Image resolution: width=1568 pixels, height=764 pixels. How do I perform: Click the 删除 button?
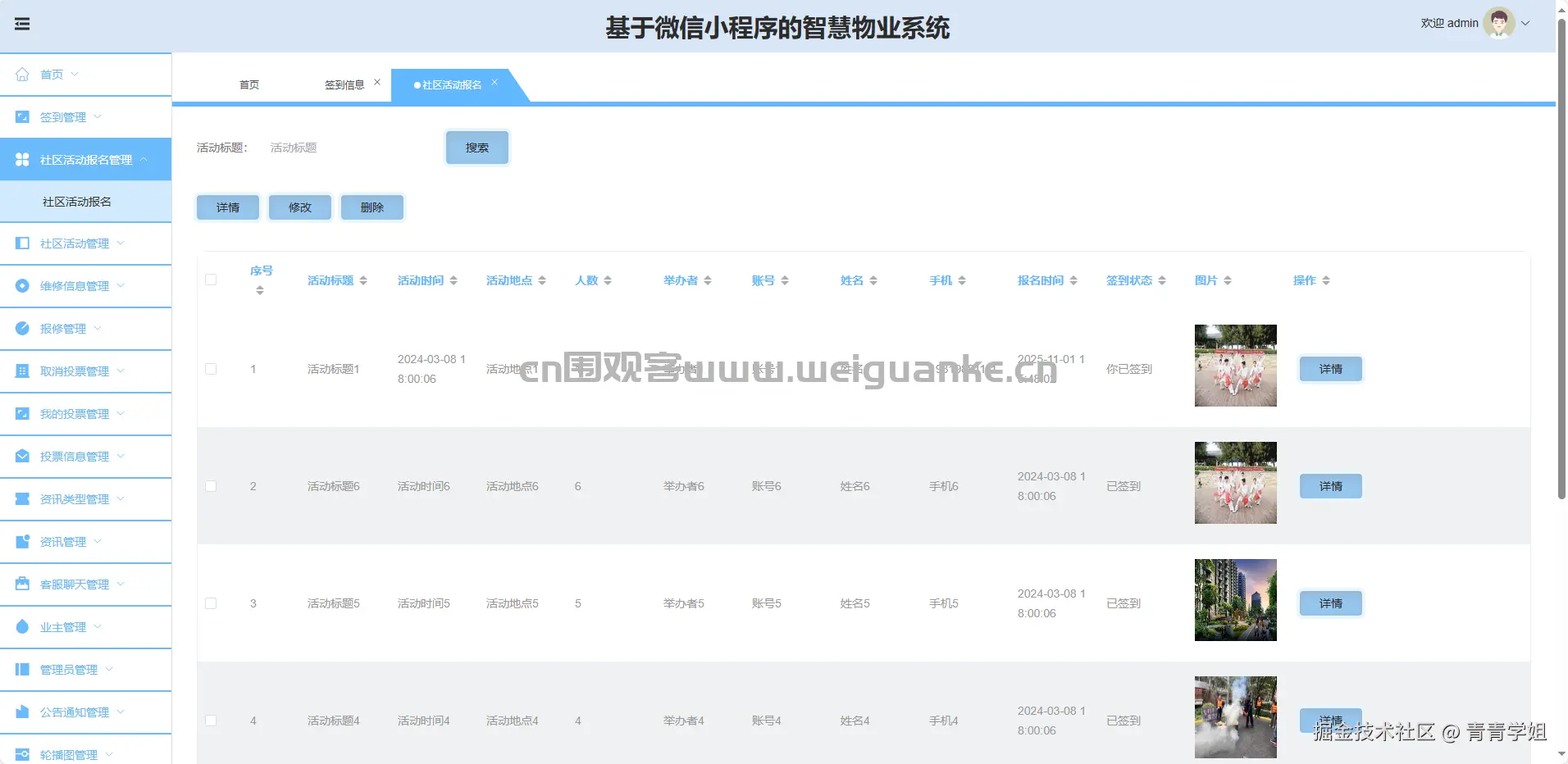(x=371, y=207)
